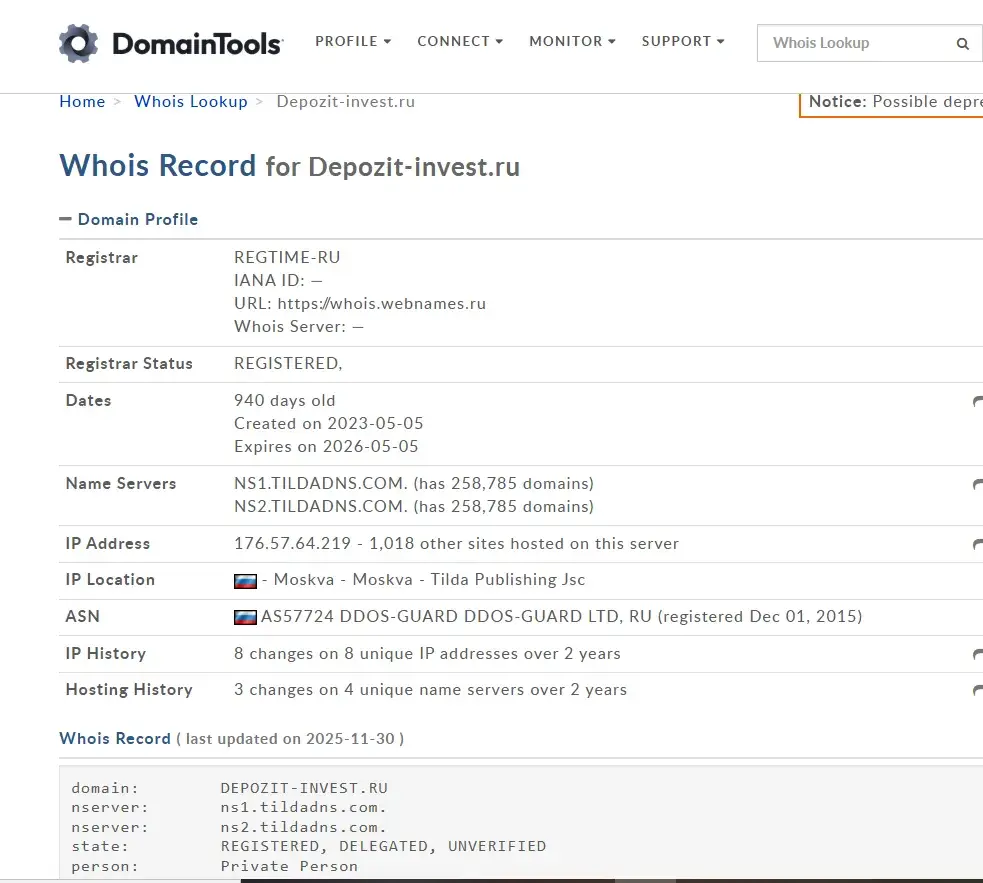Click the 'IANA ID: —' line
Screen dimensions: 983x883
[278, 281]
